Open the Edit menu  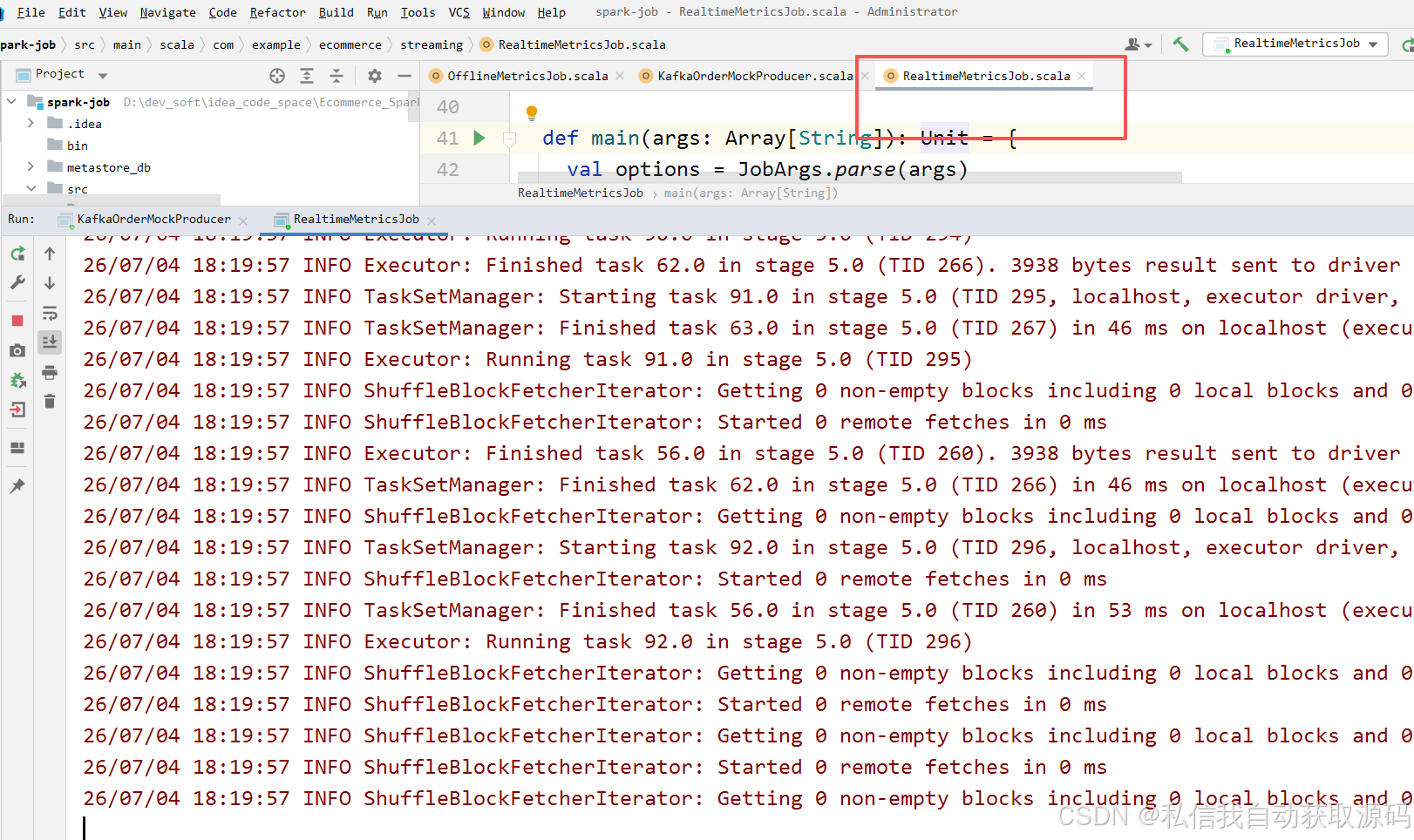(71, 12)
